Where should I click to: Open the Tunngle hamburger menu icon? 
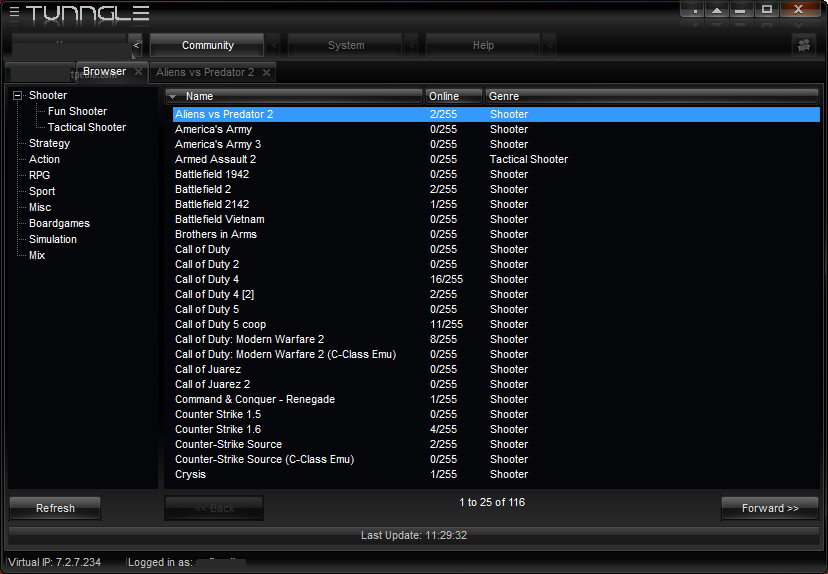pos(14,12)
